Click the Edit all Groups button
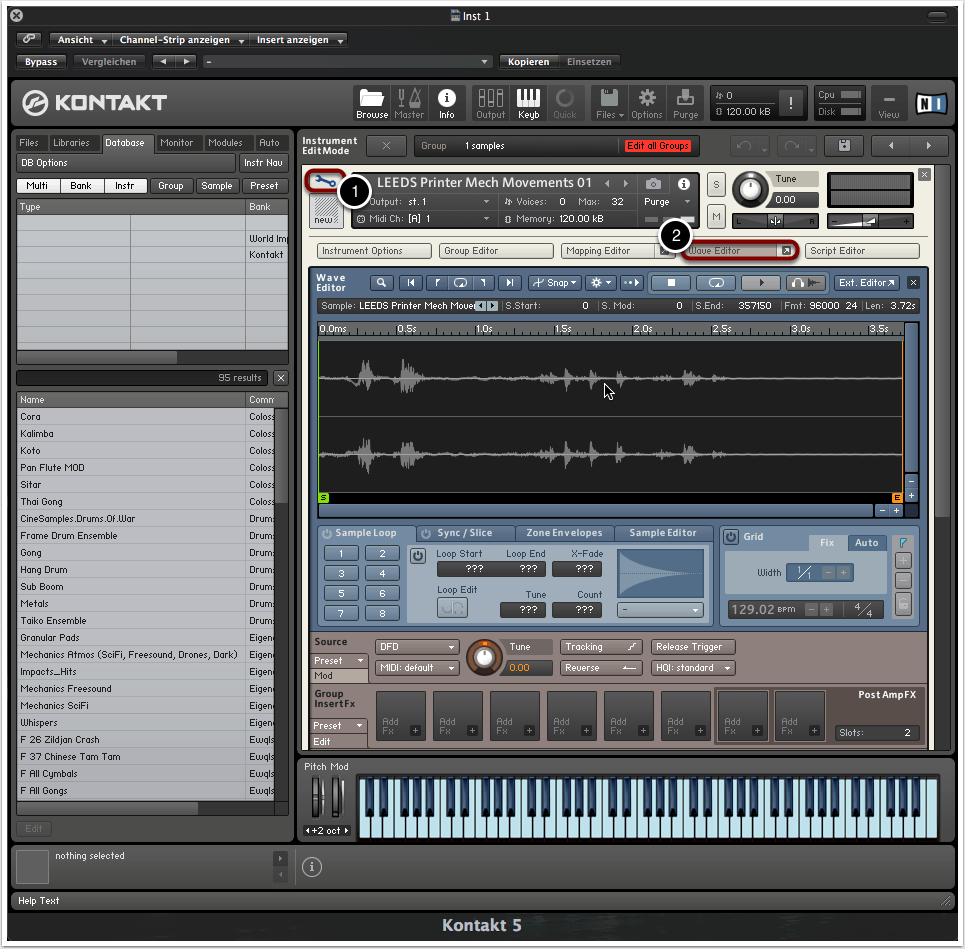 [x=657, y=146]
